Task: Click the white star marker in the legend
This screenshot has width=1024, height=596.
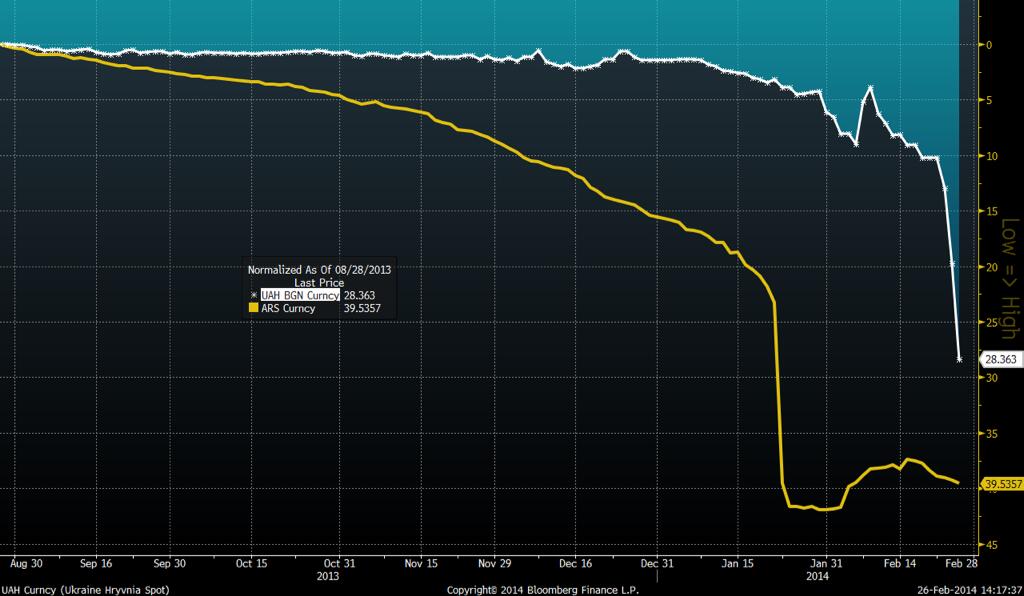Action: 253,296
